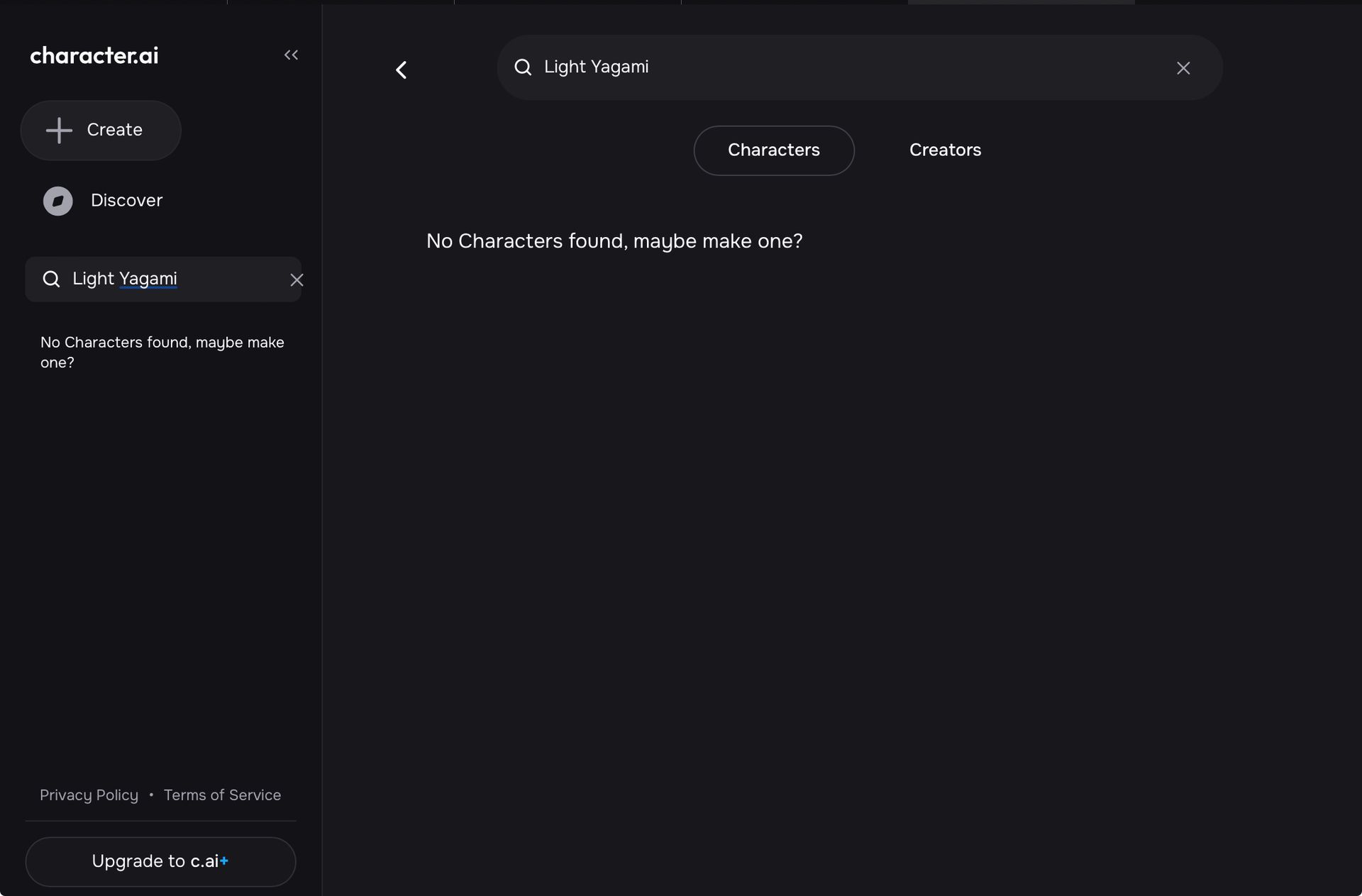Click the Discover compass icon

pos(58,201)
